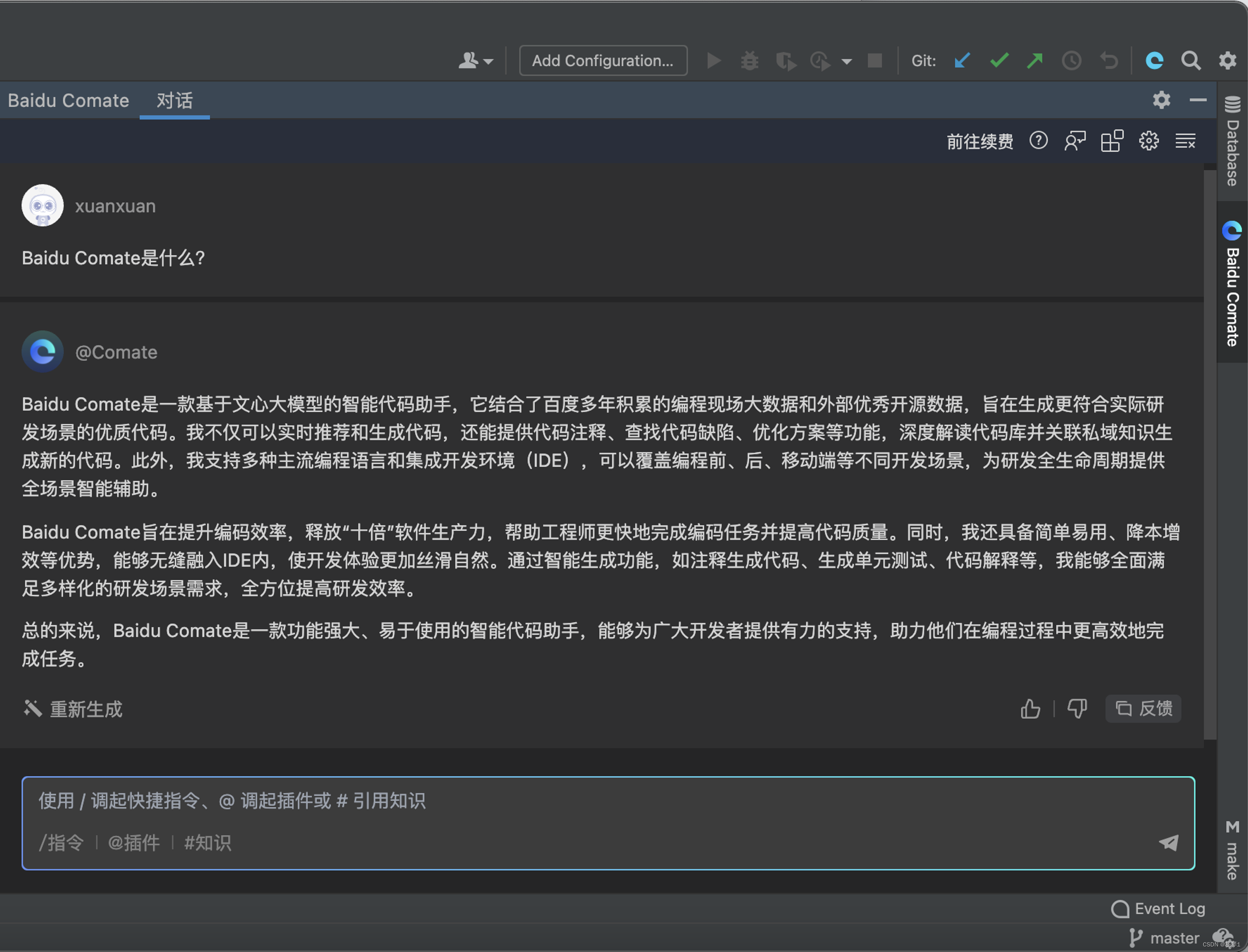Image resolution: width=1248 pixels, height=952 pixels.
Task: Open the make side tool tab
Action: point(1231,849)
